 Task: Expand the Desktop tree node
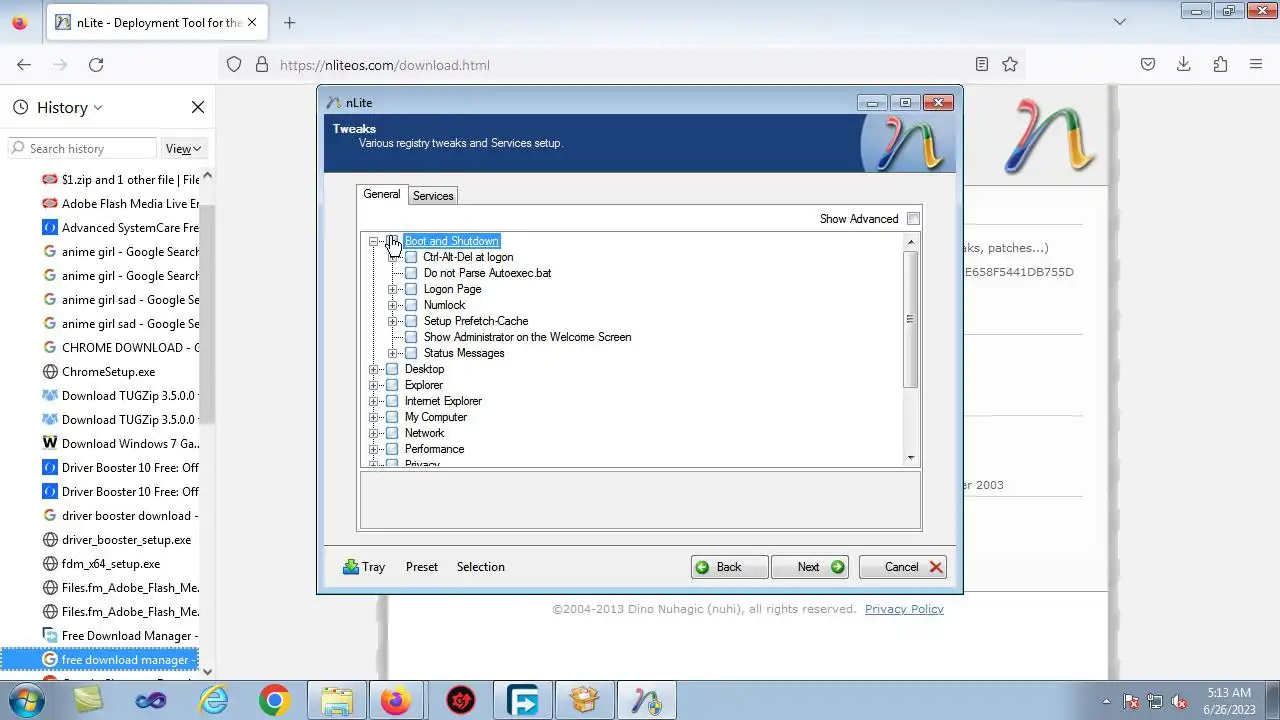coord(373,369)
